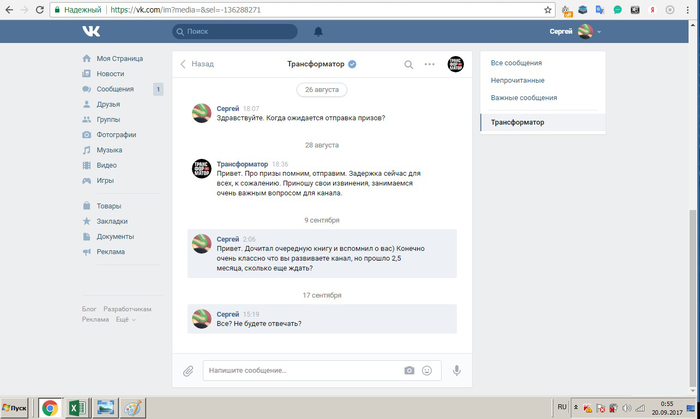Viewport: 700px width, 419px height.
Task: Click the microphone voice message icon
Action: click(x=457, y=370)
